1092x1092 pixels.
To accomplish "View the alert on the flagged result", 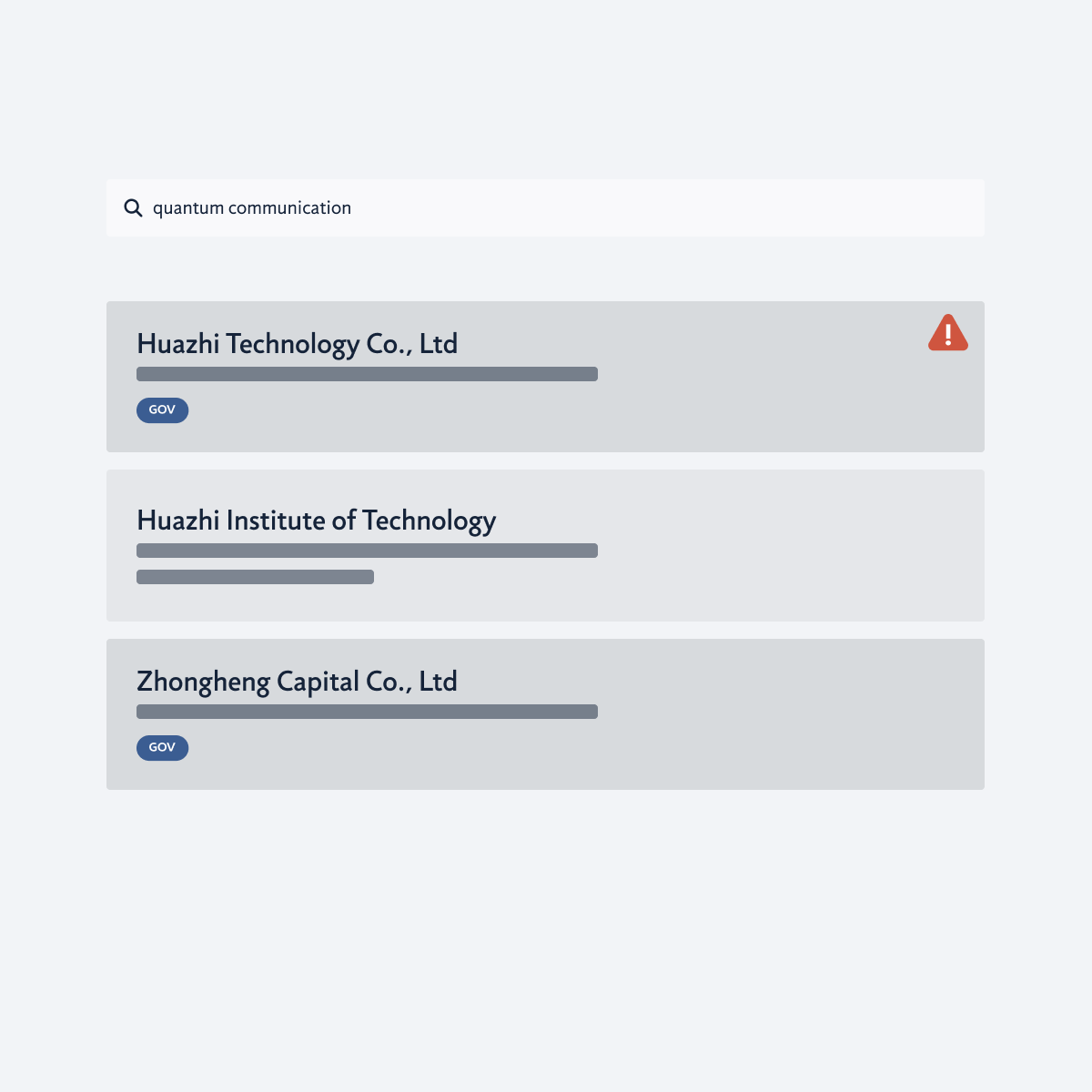I will click(947, 334).
